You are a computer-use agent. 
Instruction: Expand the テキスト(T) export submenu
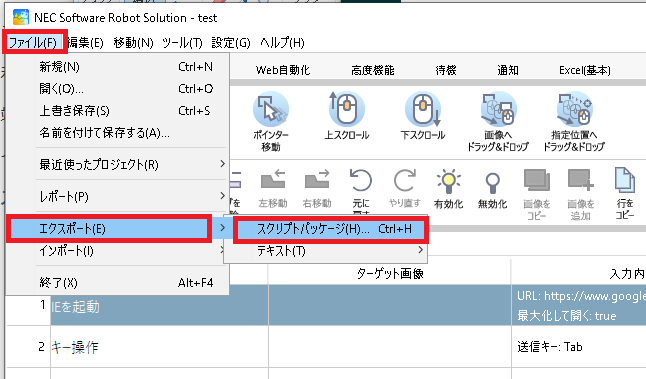pyautogui.click(x=325, y=250)
